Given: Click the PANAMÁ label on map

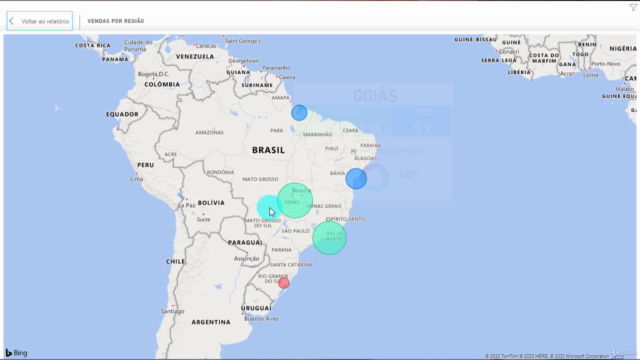Looking at the screenshot, I should point(115,59).
